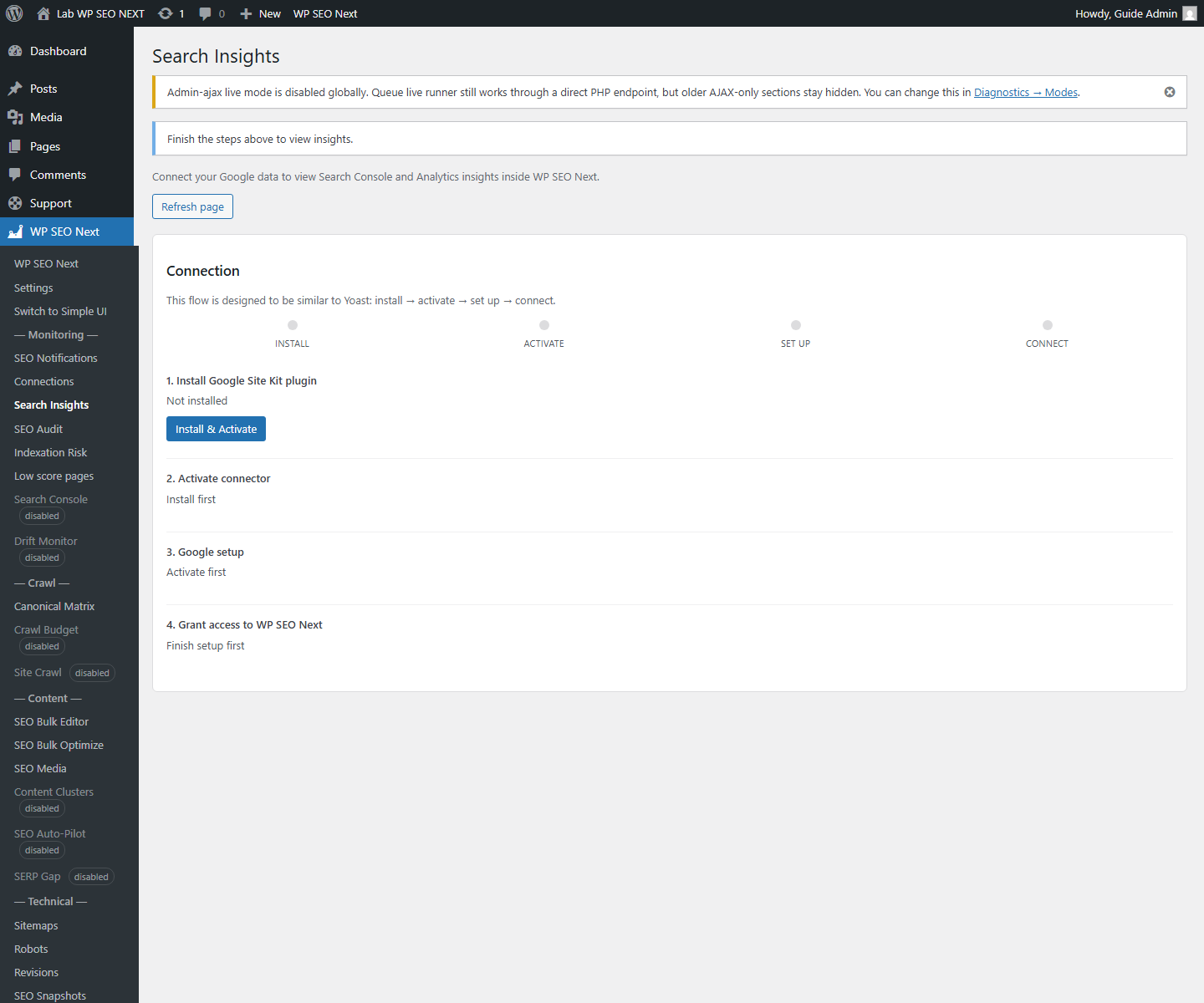
Task: Follow the Diagnostics → Modes link
Action: coord(1026,92)
